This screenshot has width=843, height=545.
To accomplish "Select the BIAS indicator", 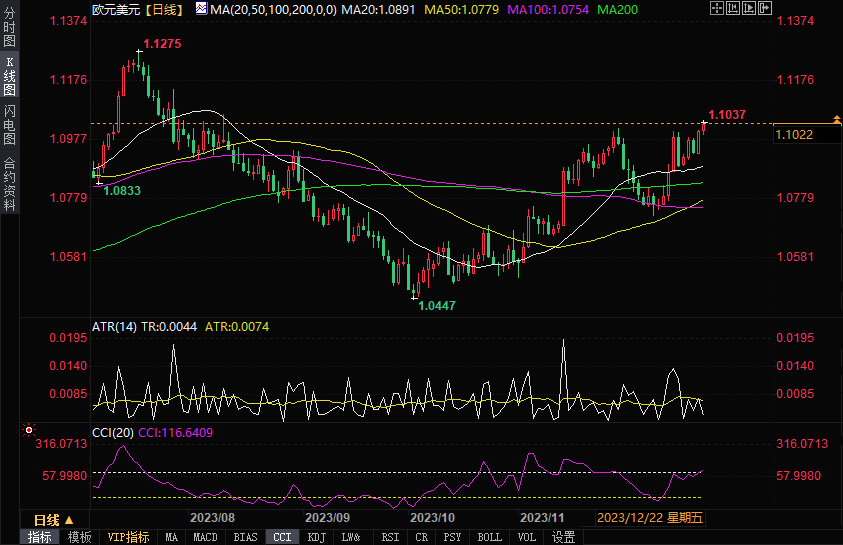I will [245, 537].
